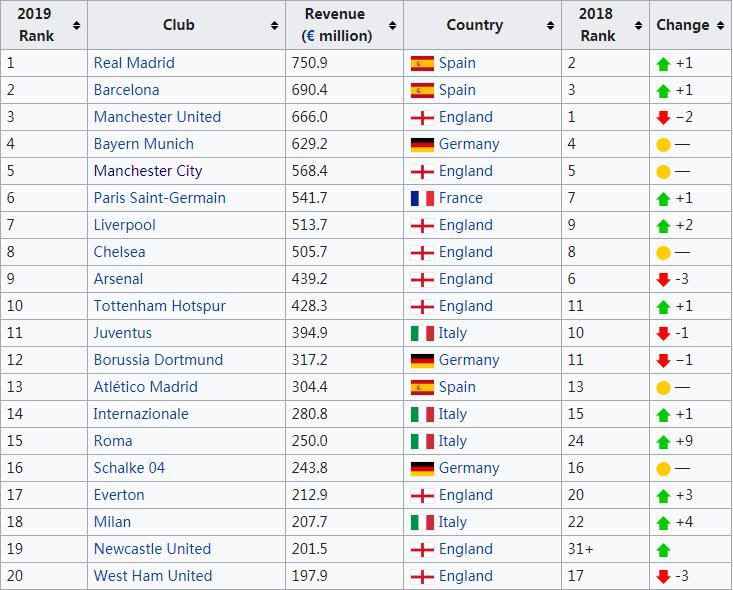Sort table by 2019 Rank column arrows
The height and width of the screenshot is (590, 733).
click(x=77, y=25)
